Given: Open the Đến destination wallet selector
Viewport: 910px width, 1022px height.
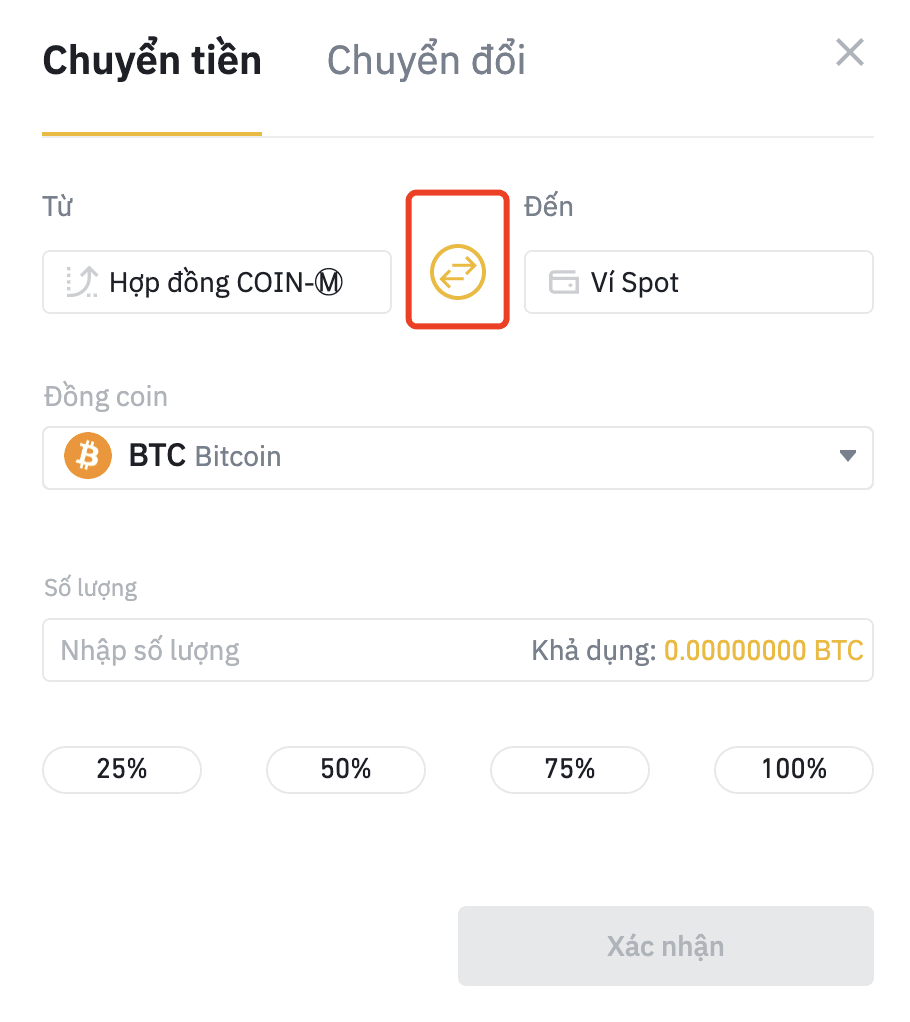Looking at the screenshot, I should coord(699,282).
